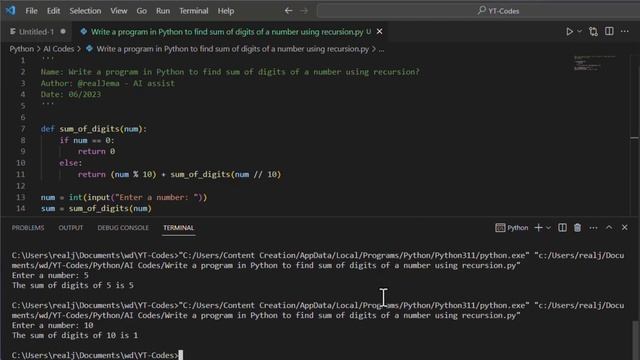
Task: Click 'def sum_of_digits(num):' code line
Action: tap(93, 129)
